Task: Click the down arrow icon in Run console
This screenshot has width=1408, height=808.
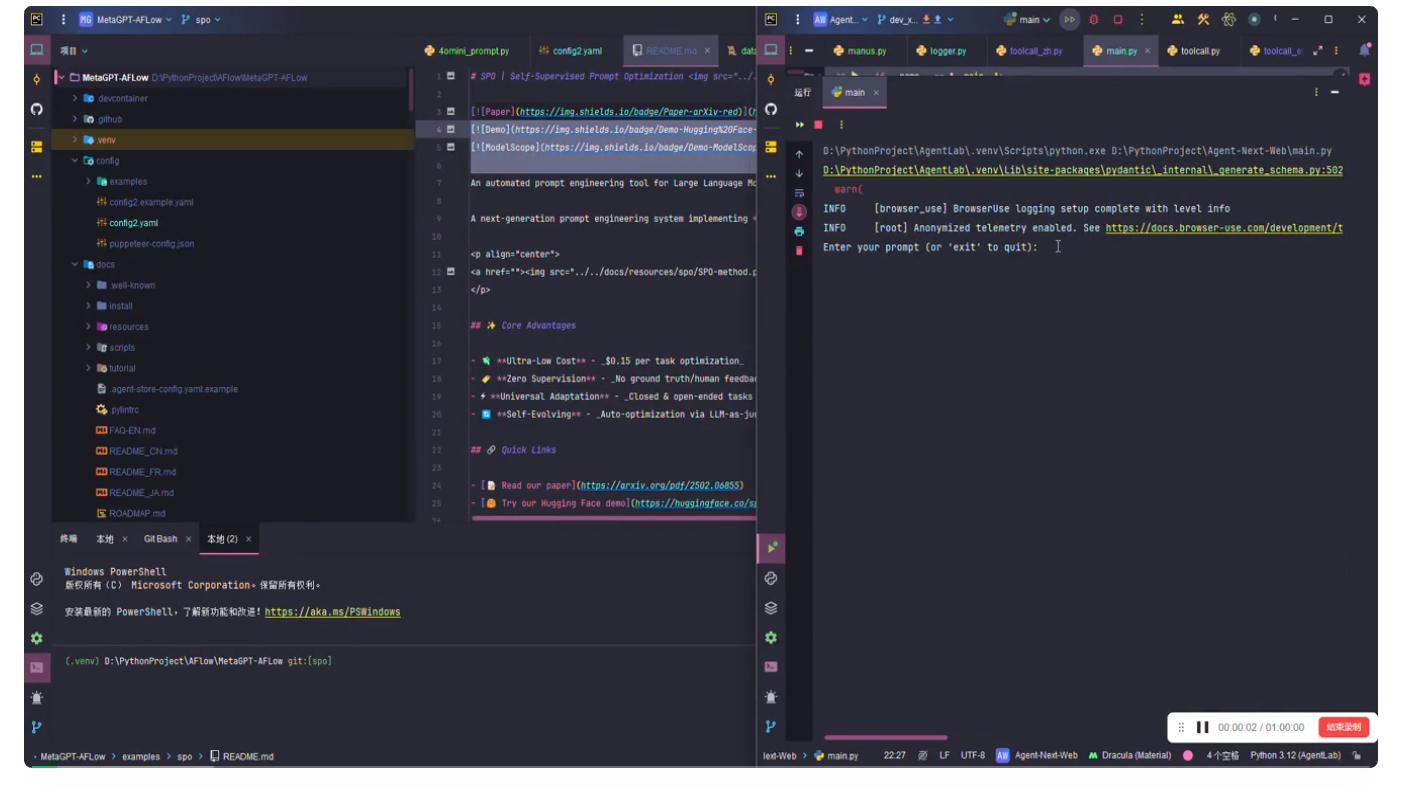Action: click(799, 173)
